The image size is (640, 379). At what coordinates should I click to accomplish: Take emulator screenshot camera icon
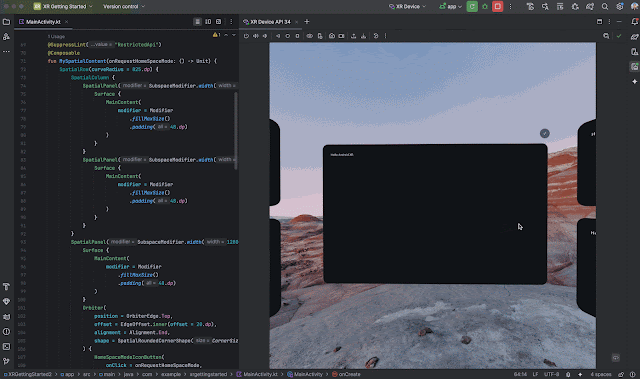[x=332, y=36]
